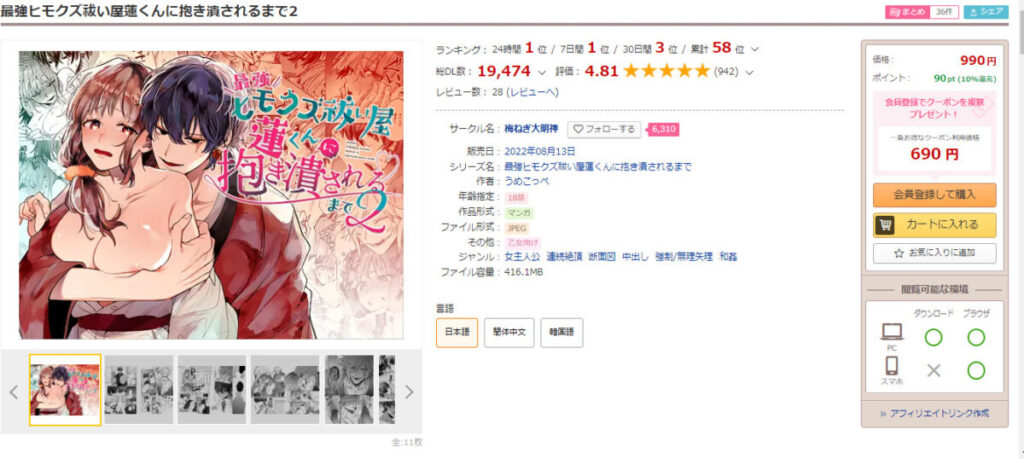Open the アフィリエイトリンク作成 link
Viewport: 1024px width, 459px height.
tap(934, 413)
